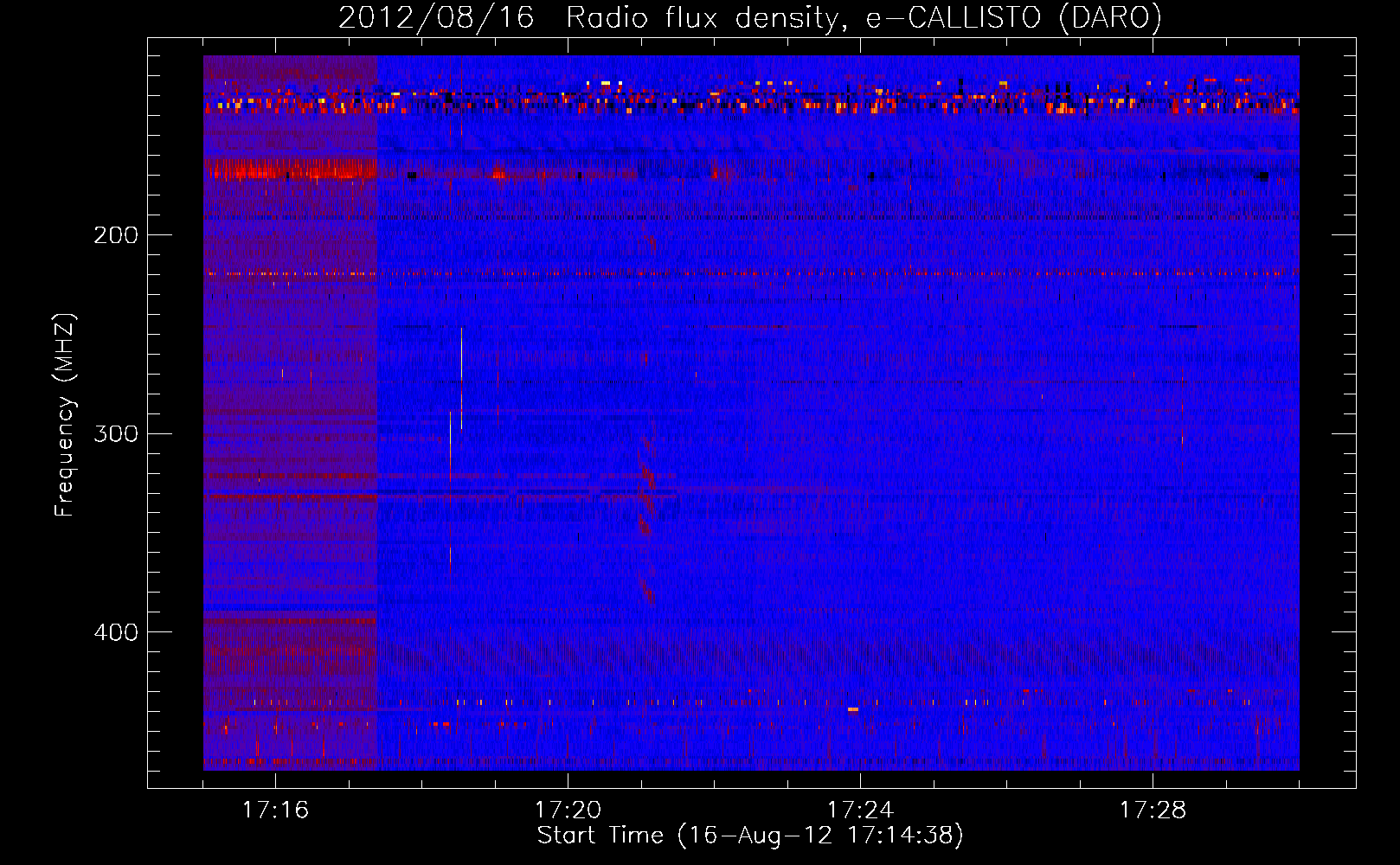The width and height of the screenshot is (1400, 865).
Task: Click the '300' frequency tick label
Action: point(116,433)
